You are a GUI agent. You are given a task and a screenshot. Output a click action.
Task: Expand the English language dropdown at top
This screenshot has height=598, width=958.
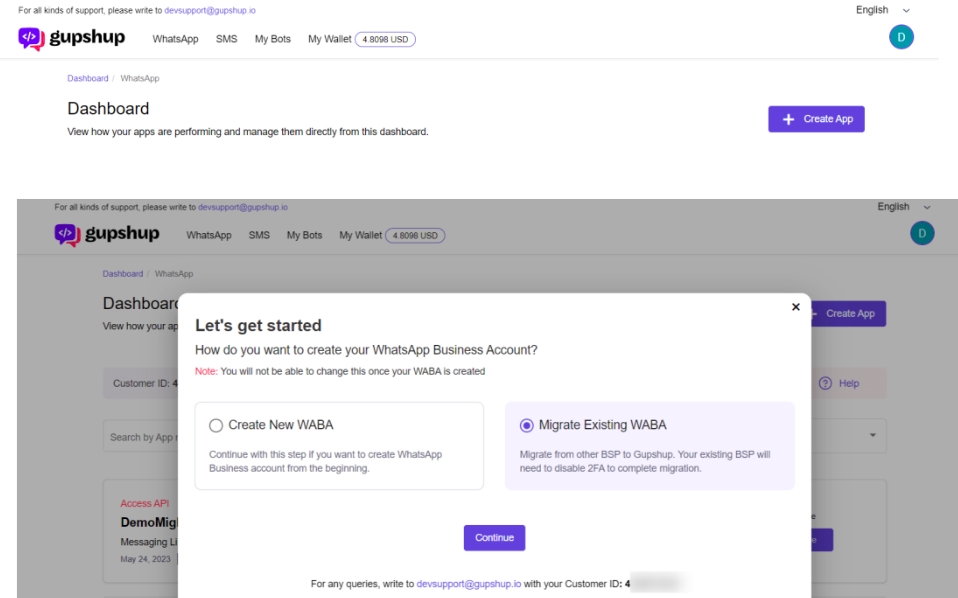click(x=883, y=10)
